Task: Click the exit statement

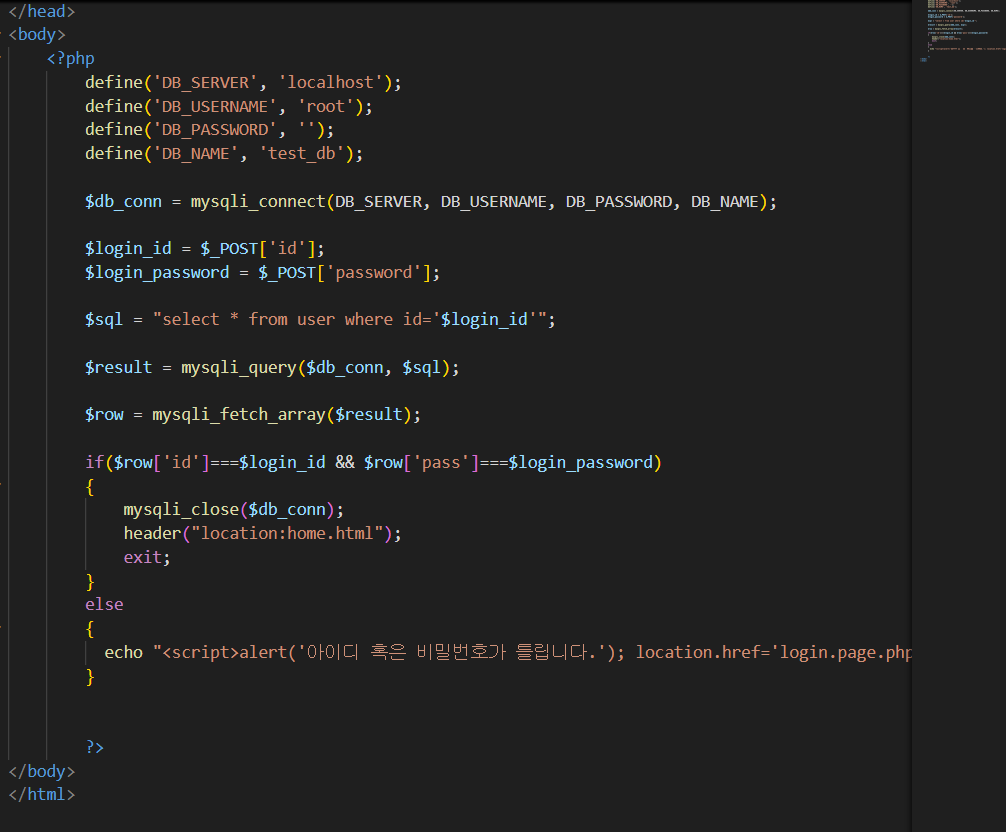Action: [143, 557]
